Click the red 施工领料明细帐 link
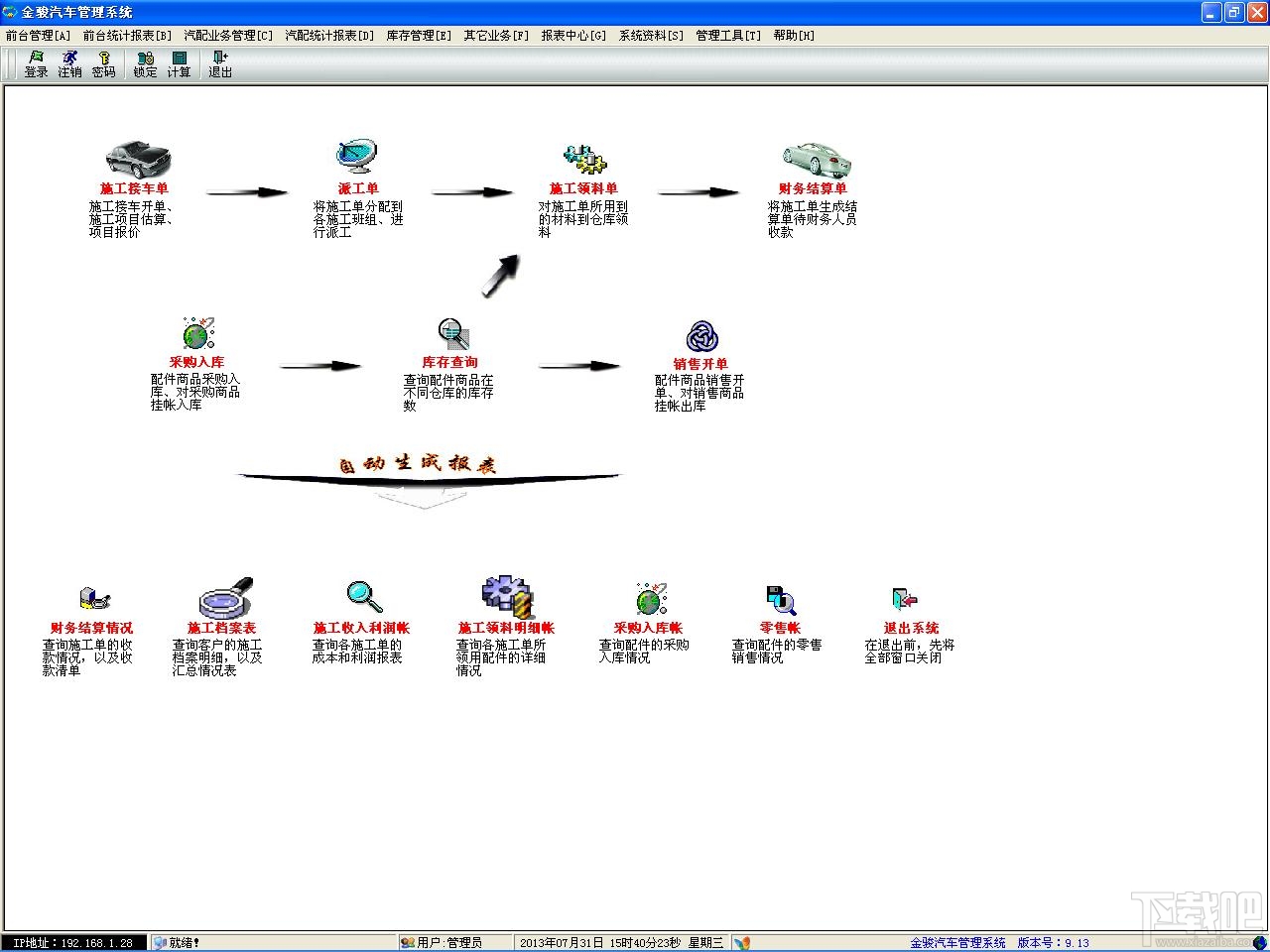This screenshot has width=1270, height=952. tap(506, 628)
